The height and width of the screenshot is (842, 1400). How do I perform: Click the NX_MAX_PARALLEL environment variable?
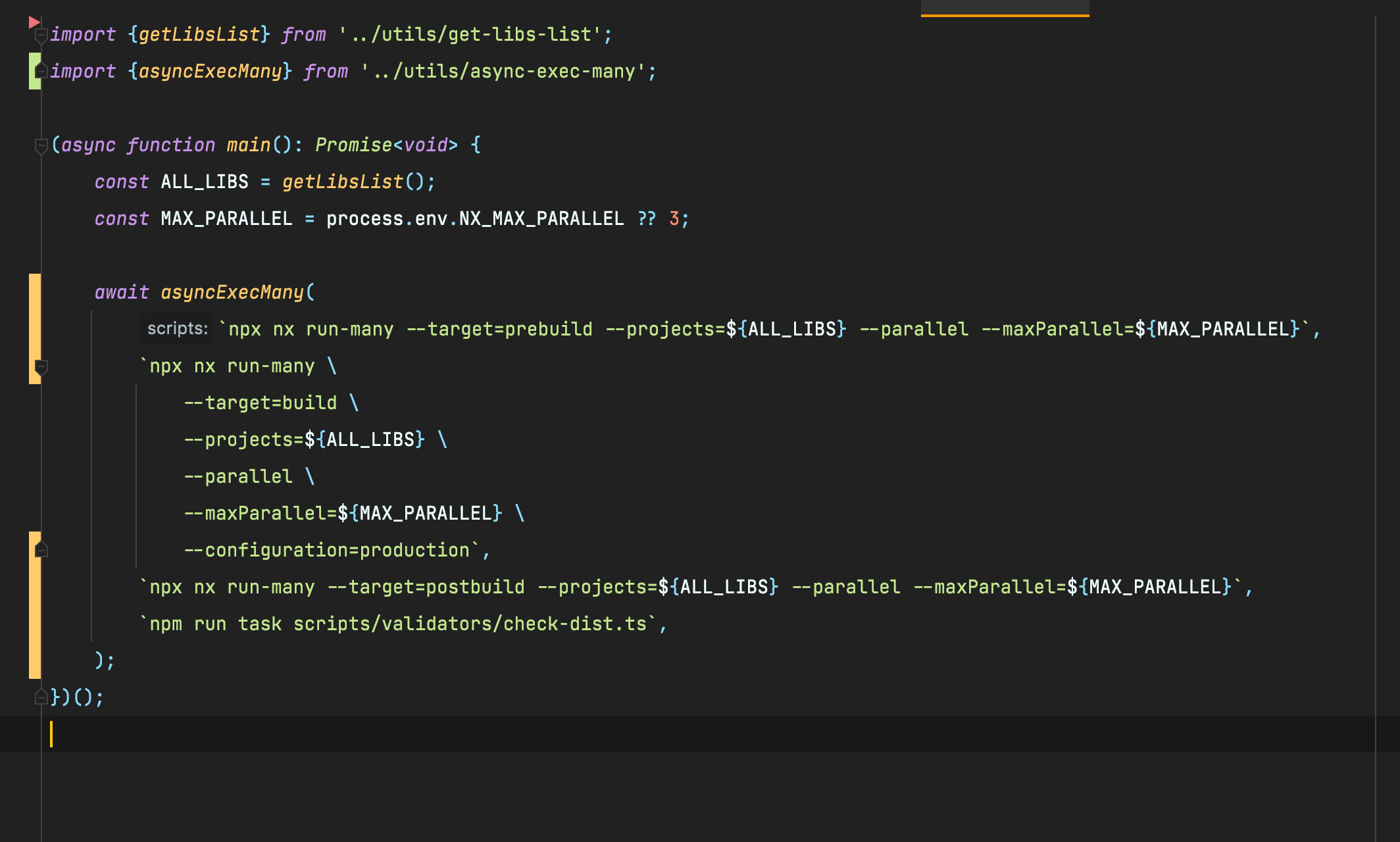(541, 218)
